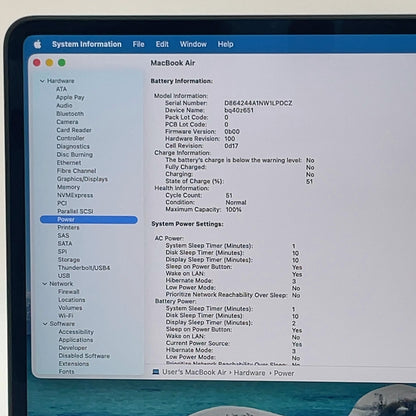Click the laptop icon in path bar
The image size is (416, 416).
(155, 372)
